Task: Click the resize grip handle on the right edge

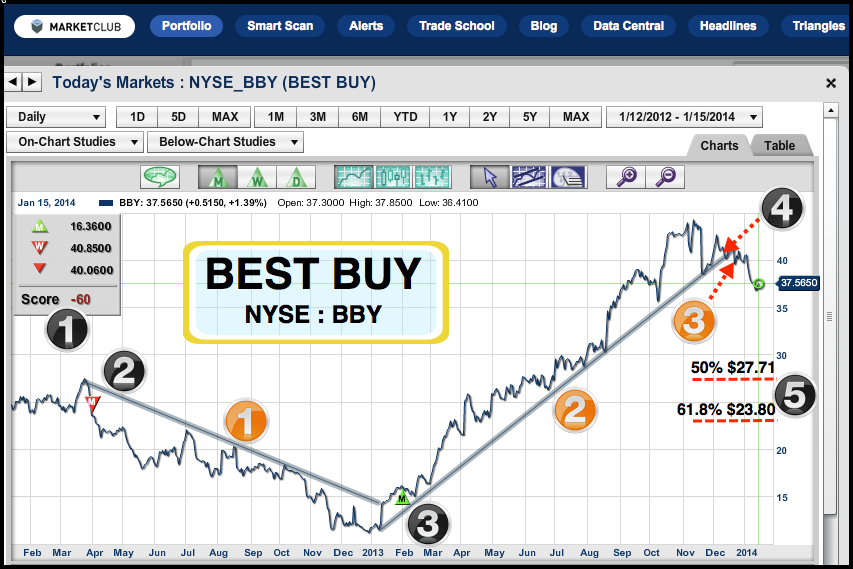Action: [x=830, y=316]
